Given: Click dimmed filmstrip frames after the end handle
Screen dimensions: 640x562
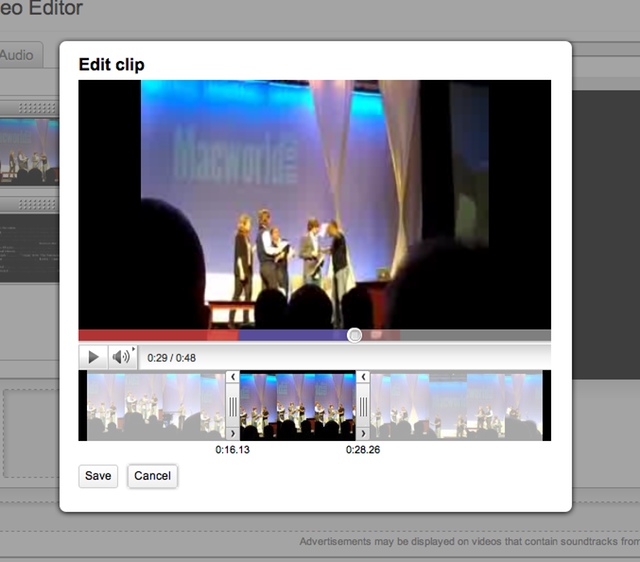Looking at the screenshot, I should click(x=456, y=405).
